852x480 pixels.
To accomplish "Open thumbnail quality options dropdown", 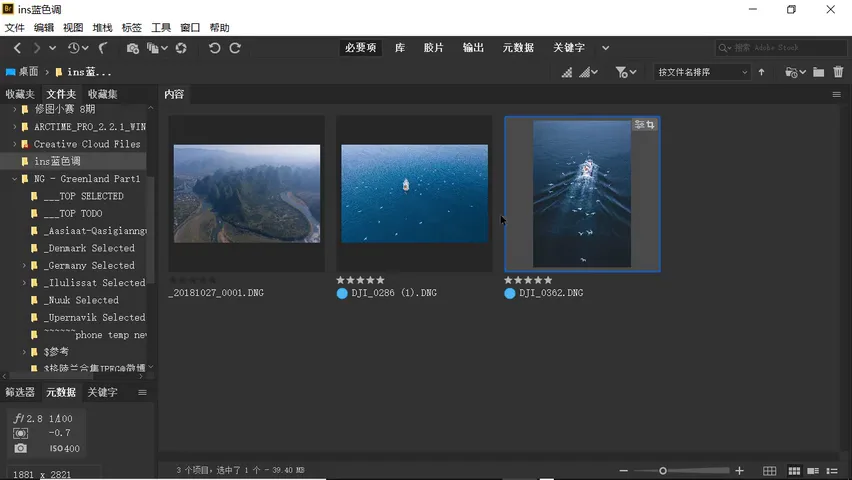I will pos(588,72).
